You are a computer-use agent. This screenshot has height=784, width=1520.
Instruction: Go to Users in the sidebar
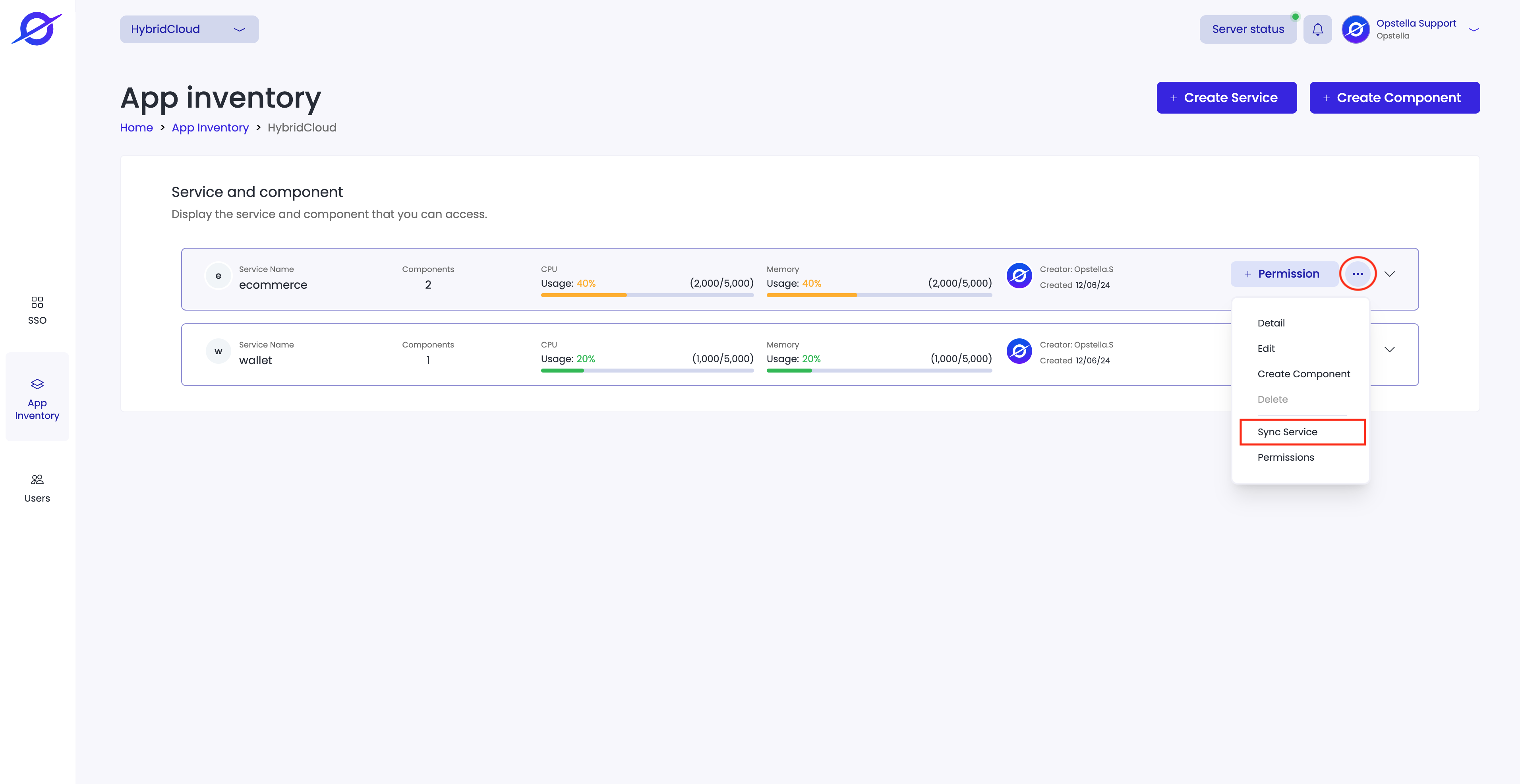click(x=37, y=489)
